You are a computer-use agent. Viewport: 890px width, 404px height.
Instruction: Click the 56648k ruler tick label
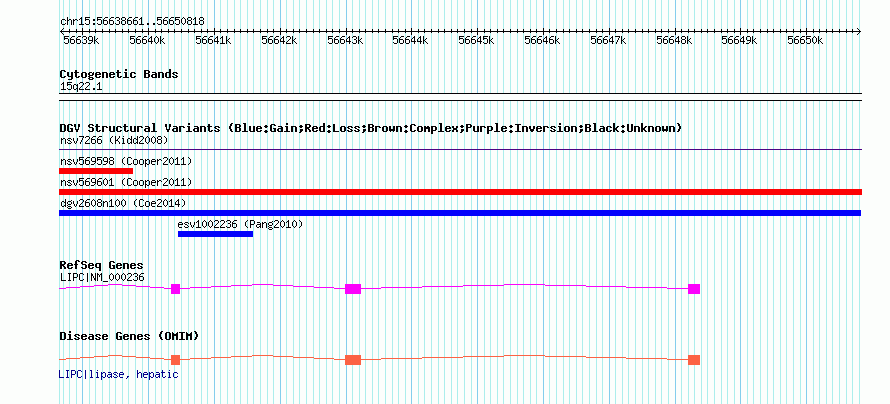(x=674, y=40)
